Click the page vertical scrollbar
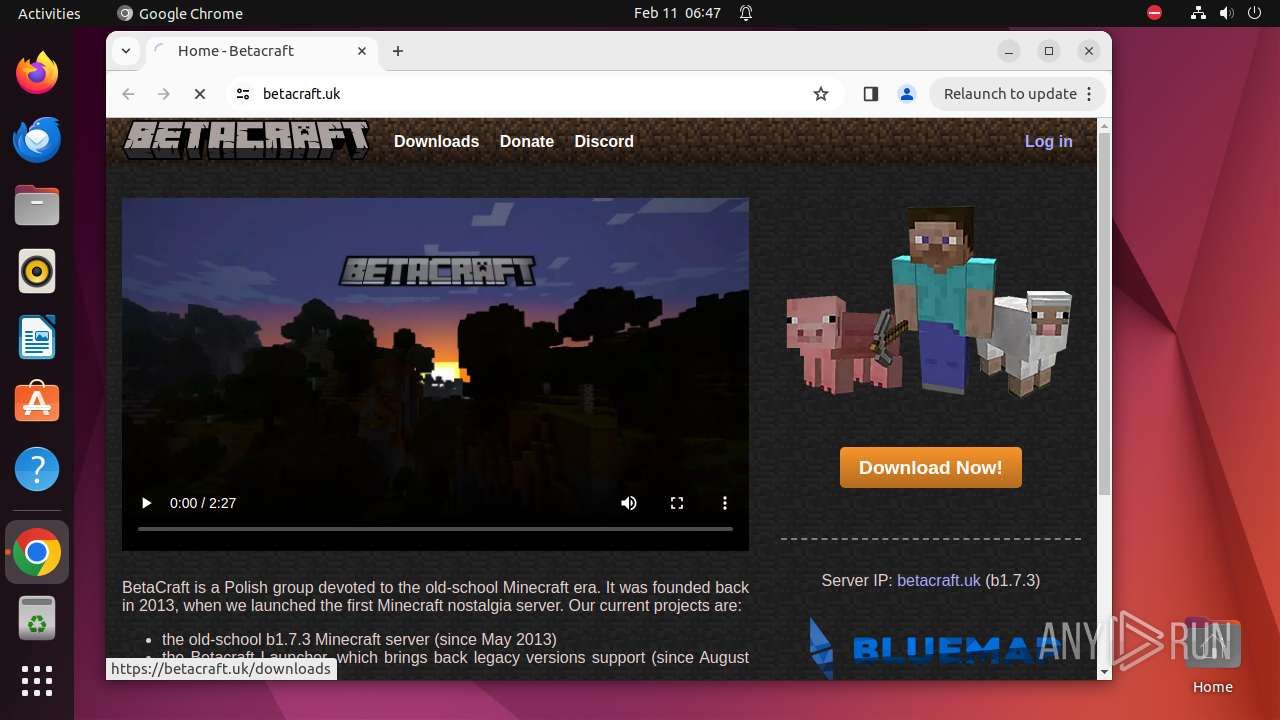The height and width of the screenshot is (720, 1280). [x=1104, y=315]
